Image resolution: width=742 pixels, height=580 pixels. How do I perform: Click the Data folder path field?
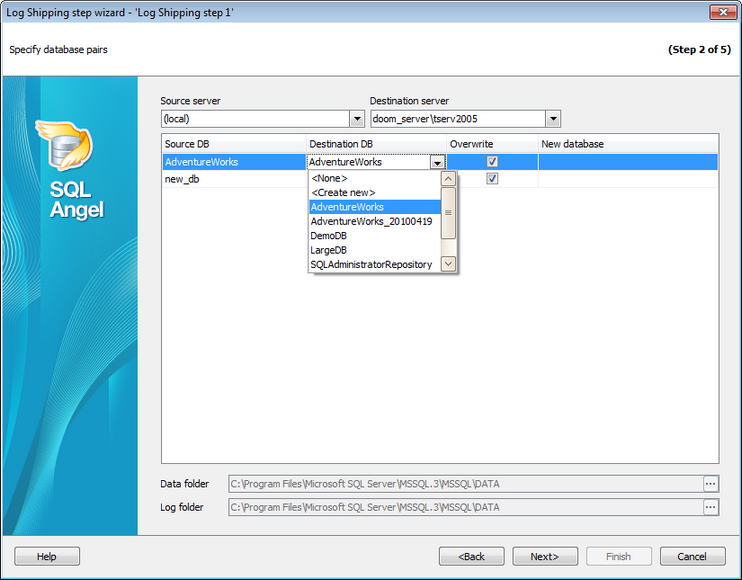[x=466, y=484]
